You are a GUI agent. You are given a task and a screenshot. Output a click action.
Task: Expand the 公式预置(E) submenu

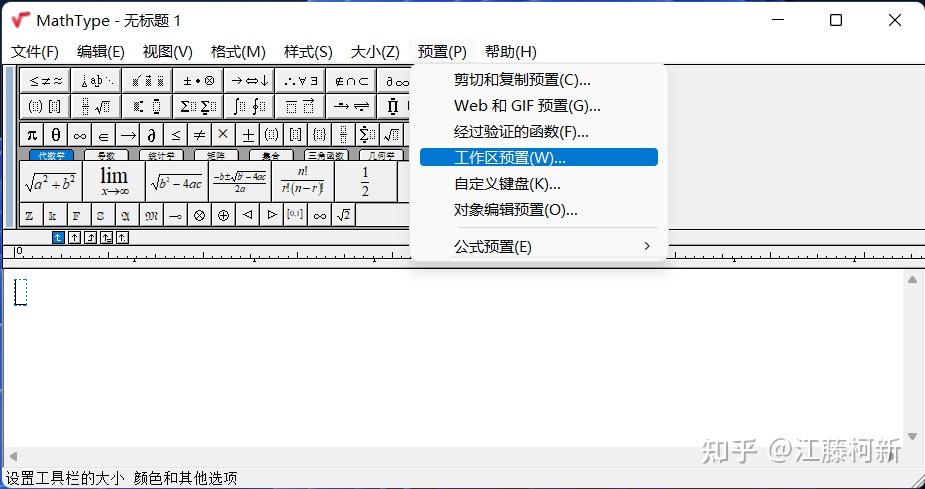click(539, 246)
